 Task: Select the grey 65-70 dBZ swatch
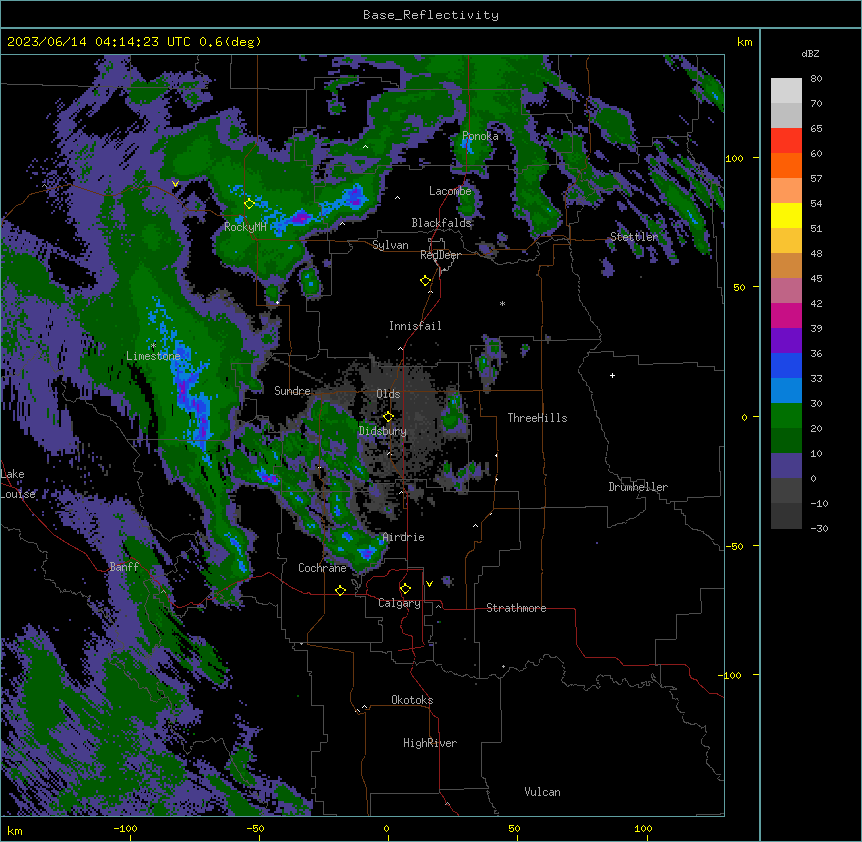[x=786, y=115]
